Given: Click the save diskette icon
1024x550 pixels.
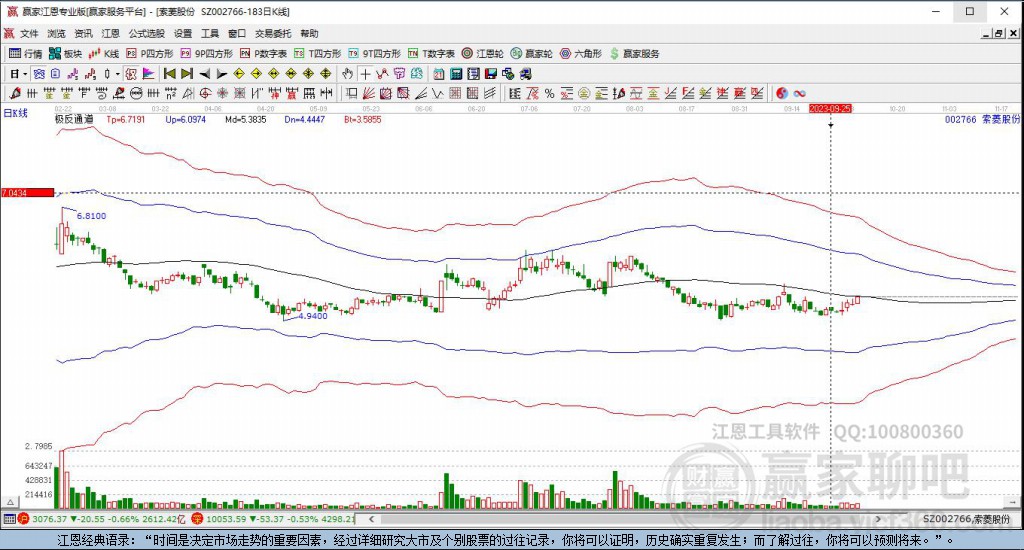Looking at the screenshot, I should [x=491, y=74].
